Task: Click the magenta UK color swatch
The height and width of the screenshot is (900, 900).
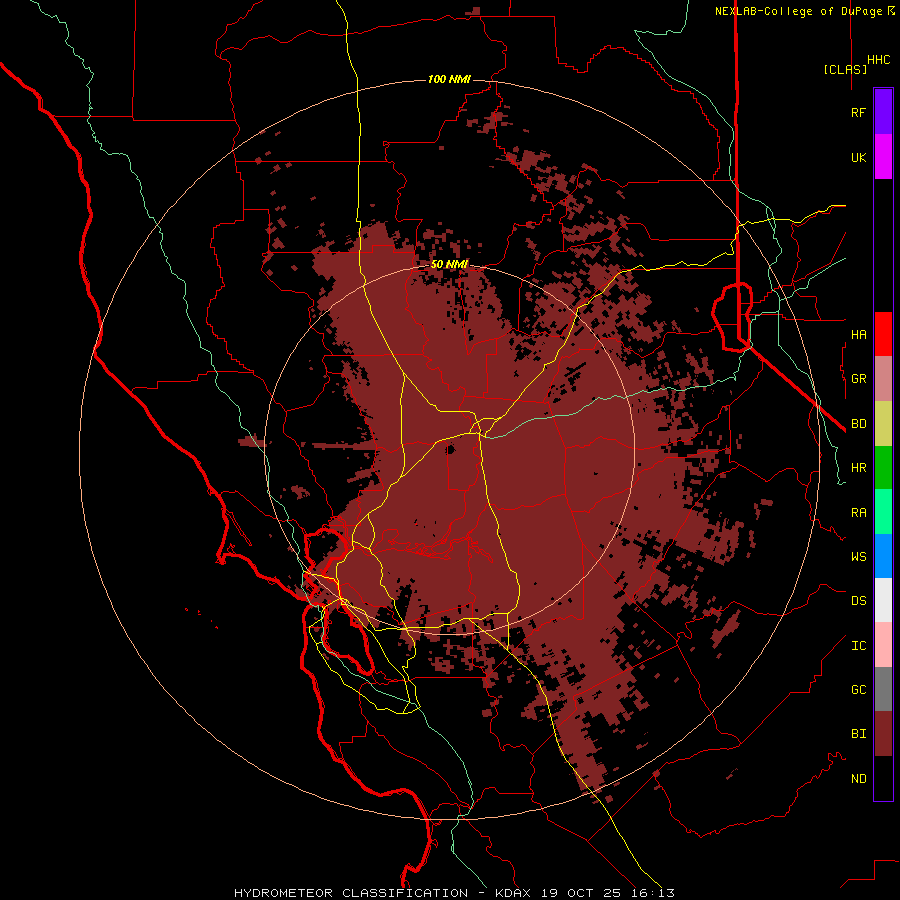Action: point(883,157)
